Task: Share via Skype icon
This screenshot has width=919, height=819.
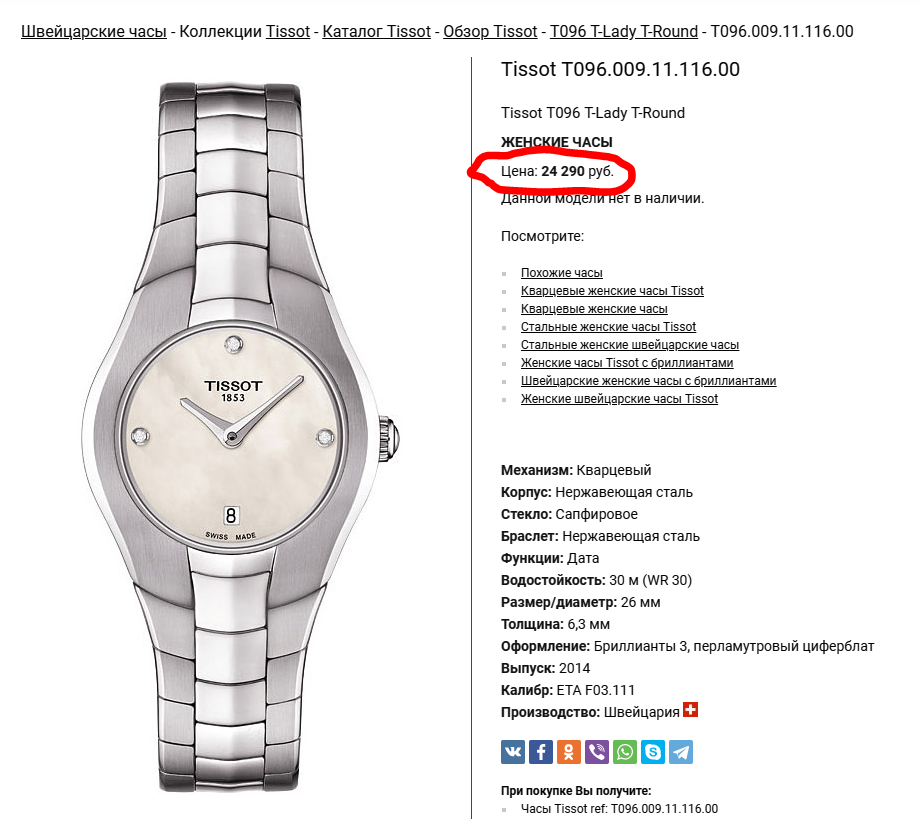Action: tap(653, 752)
